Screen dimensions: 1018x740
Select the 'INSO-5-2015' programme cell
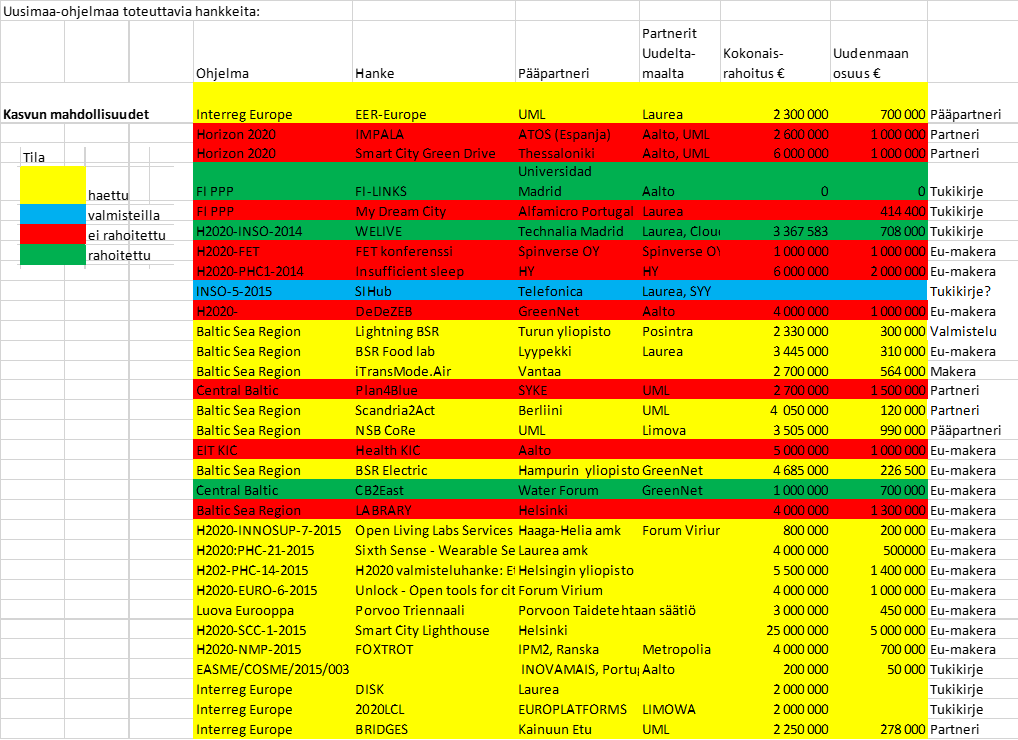[x=273, y=291]
